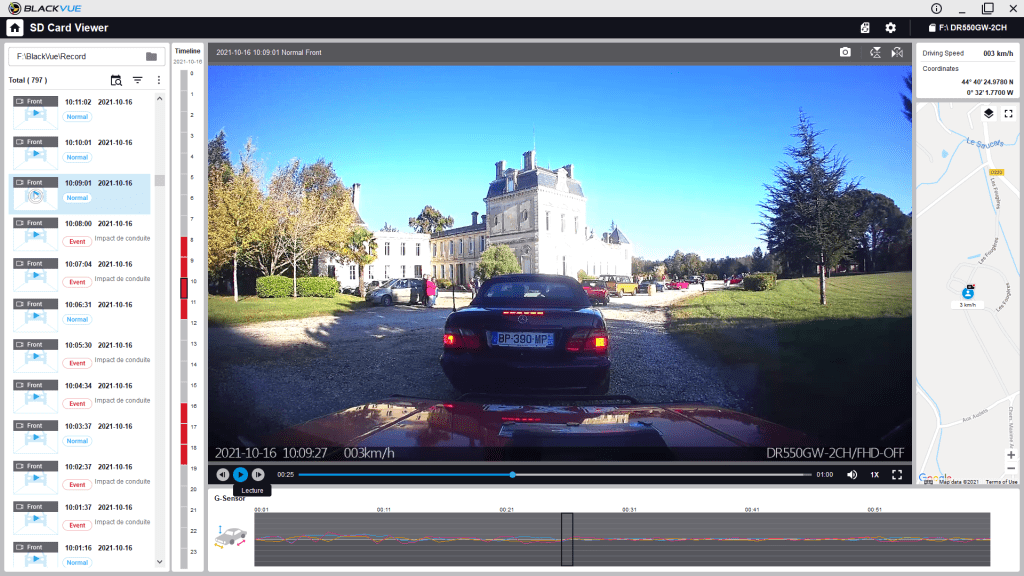This screenshot has width=1024, height=576.
Task: Open the SD card format tool icon
Action: point(865,28)
